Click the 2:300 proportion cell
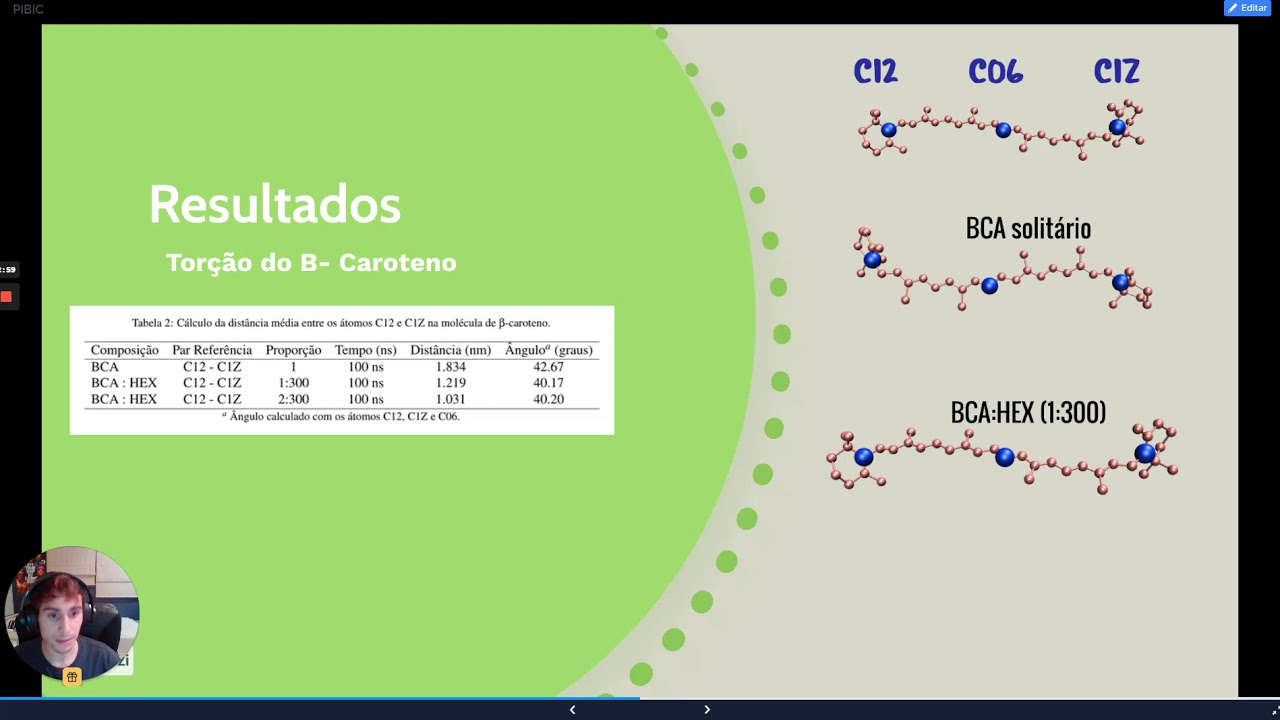1280x720 pixels. [293, 399]
